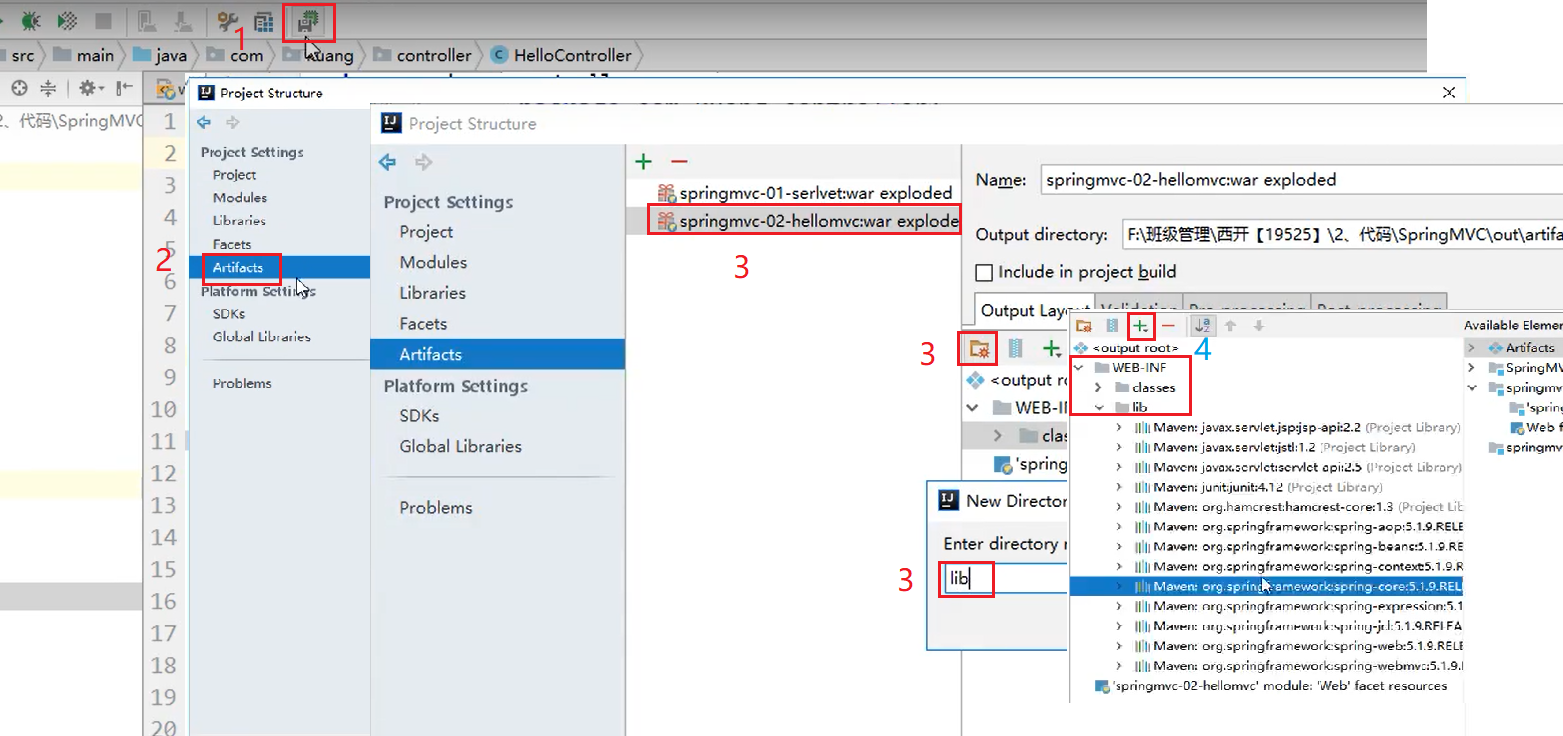
Task: Create directory icon beside step 3 marker
Action: 979,348
